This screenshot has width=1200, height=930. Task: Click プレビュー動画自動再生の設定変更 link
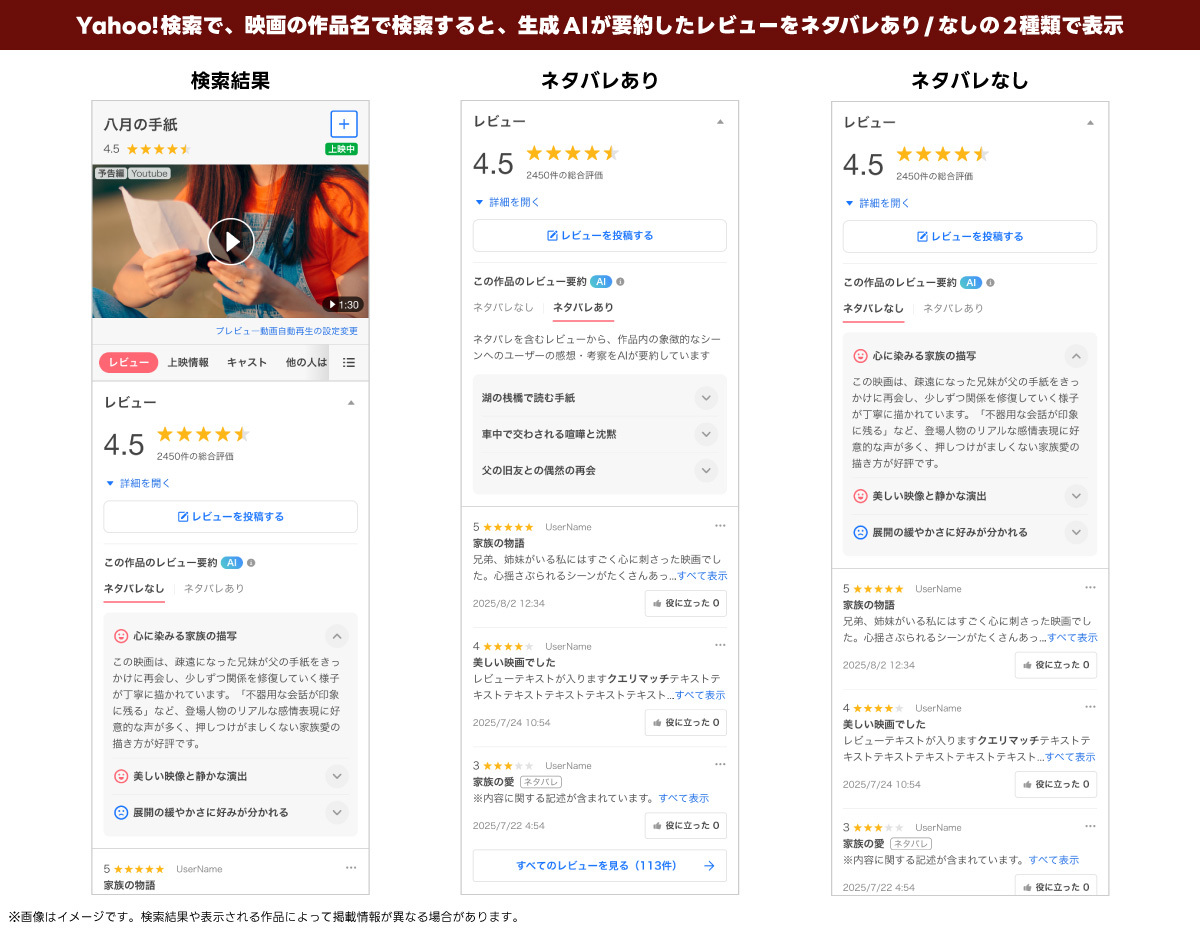[x=286, y=331]
